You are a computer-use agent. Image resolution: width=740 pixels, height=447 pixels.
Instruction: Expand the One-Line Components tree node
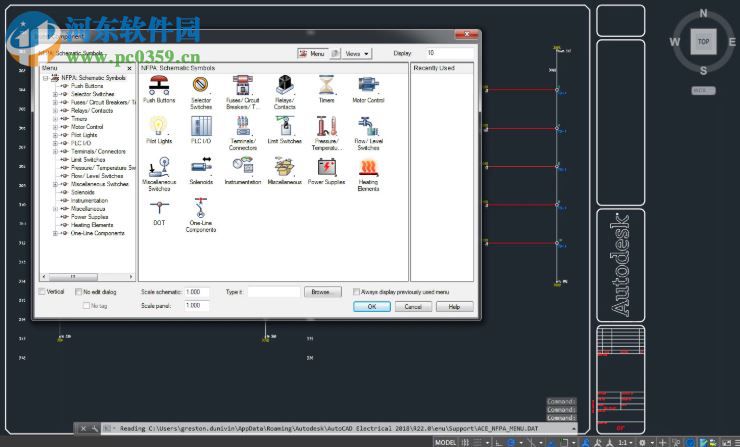(x=55, y=233)
